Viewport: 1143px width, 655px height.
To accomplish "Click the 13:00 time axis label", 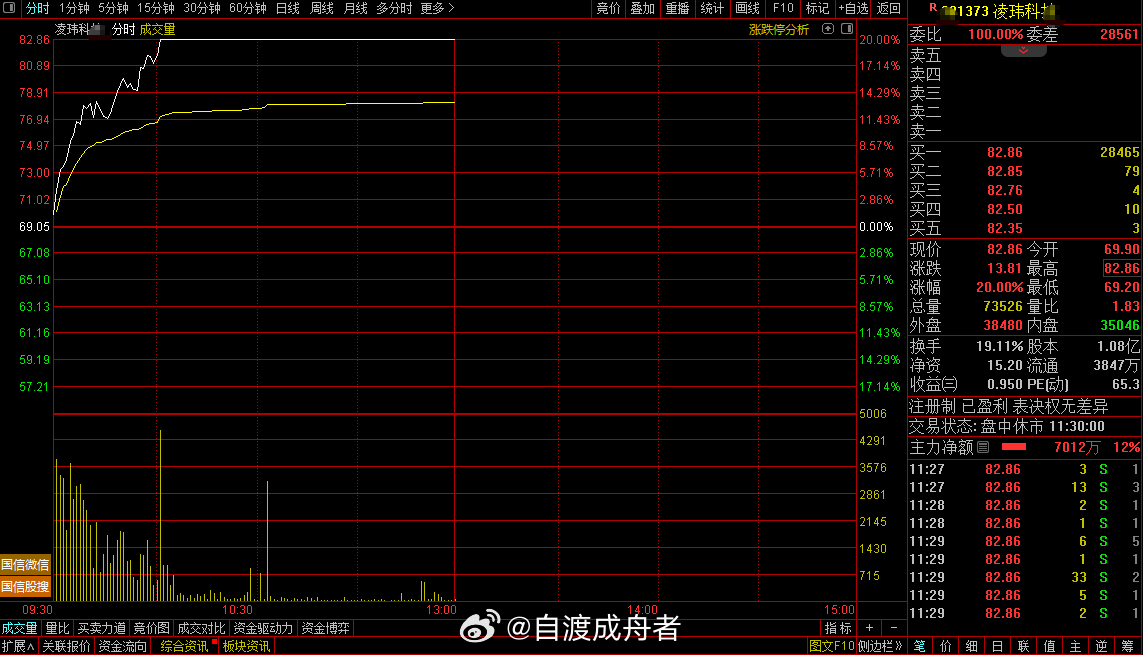I will (x=441, y=610).
